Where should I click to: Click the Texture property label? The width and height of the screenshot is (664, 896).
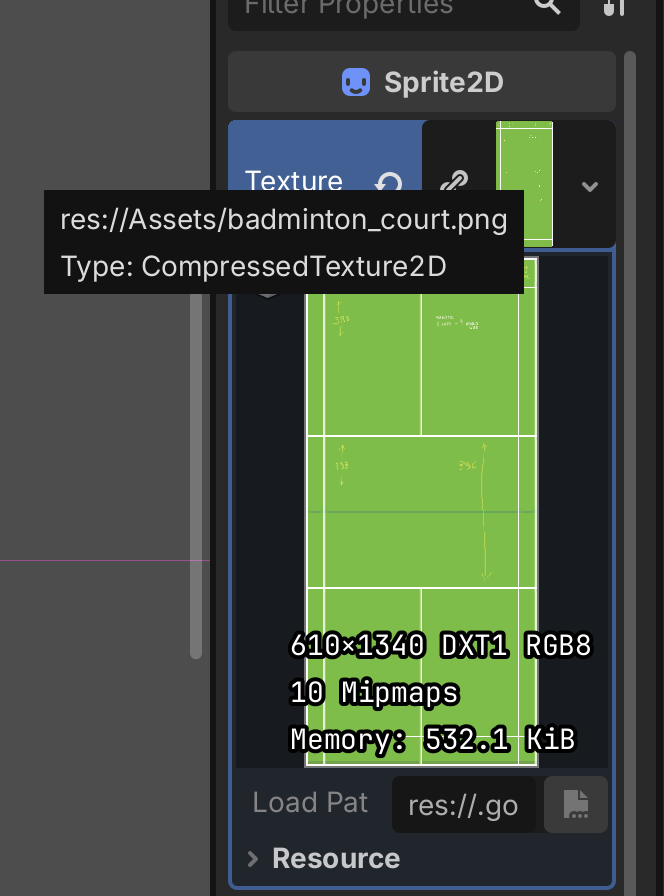(x=293, y=181)
